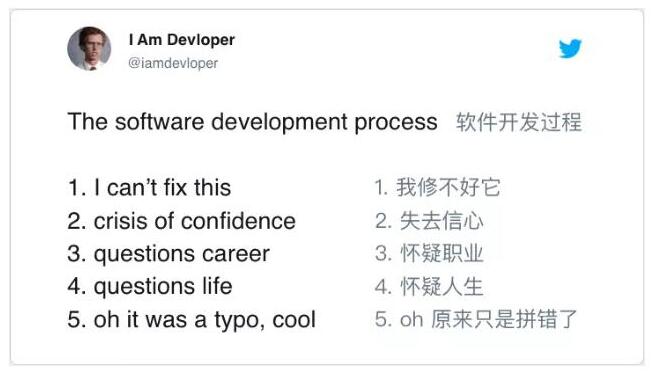Image resolution: width=653 pixels, height=375 pixels.
Task: Click the translation 怀疑人生
Action: coord(441,287)
